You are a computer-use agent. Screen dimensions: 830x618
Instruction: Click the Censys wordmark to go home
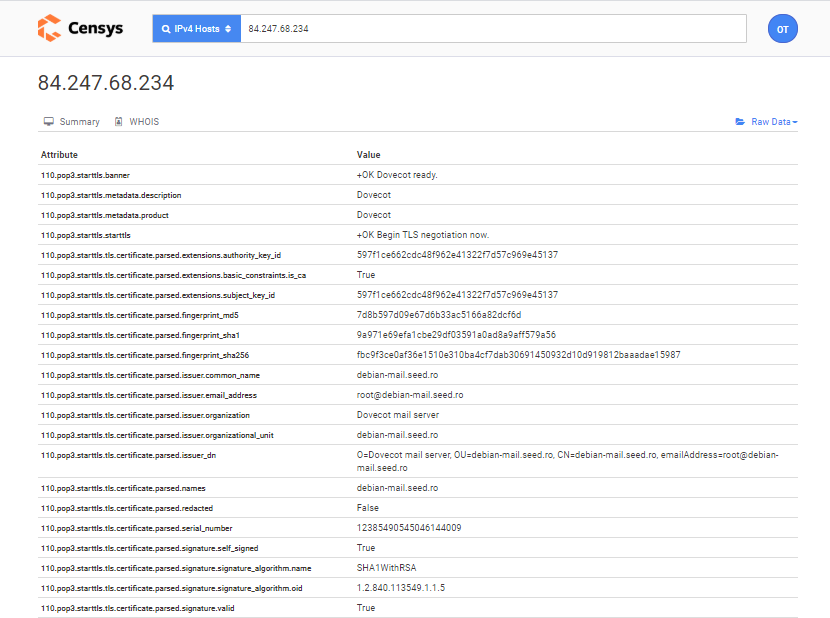point(95,28)
